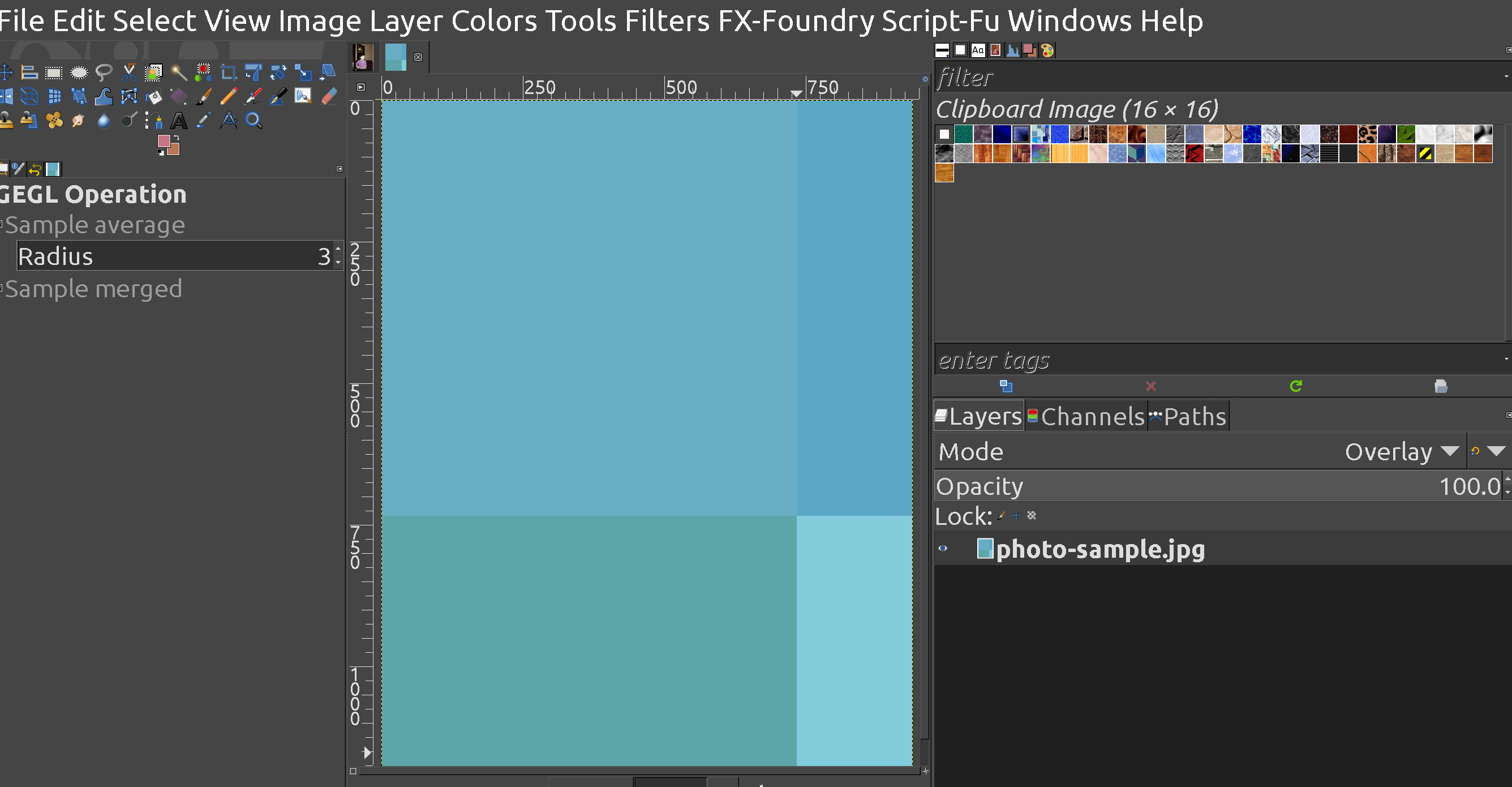Click the green refresh patterns button
The image size is (1512, 787).
tap(1296, 386)
